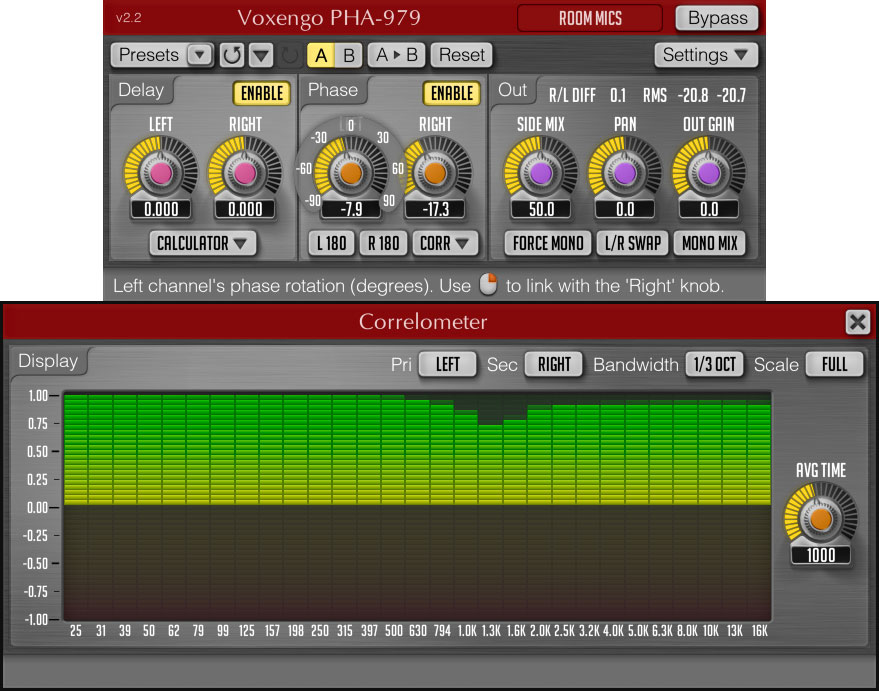Change Sec channel RIGHT selector
The height and width of the screenshot is (691, 879).
click(x=554, y=365)
